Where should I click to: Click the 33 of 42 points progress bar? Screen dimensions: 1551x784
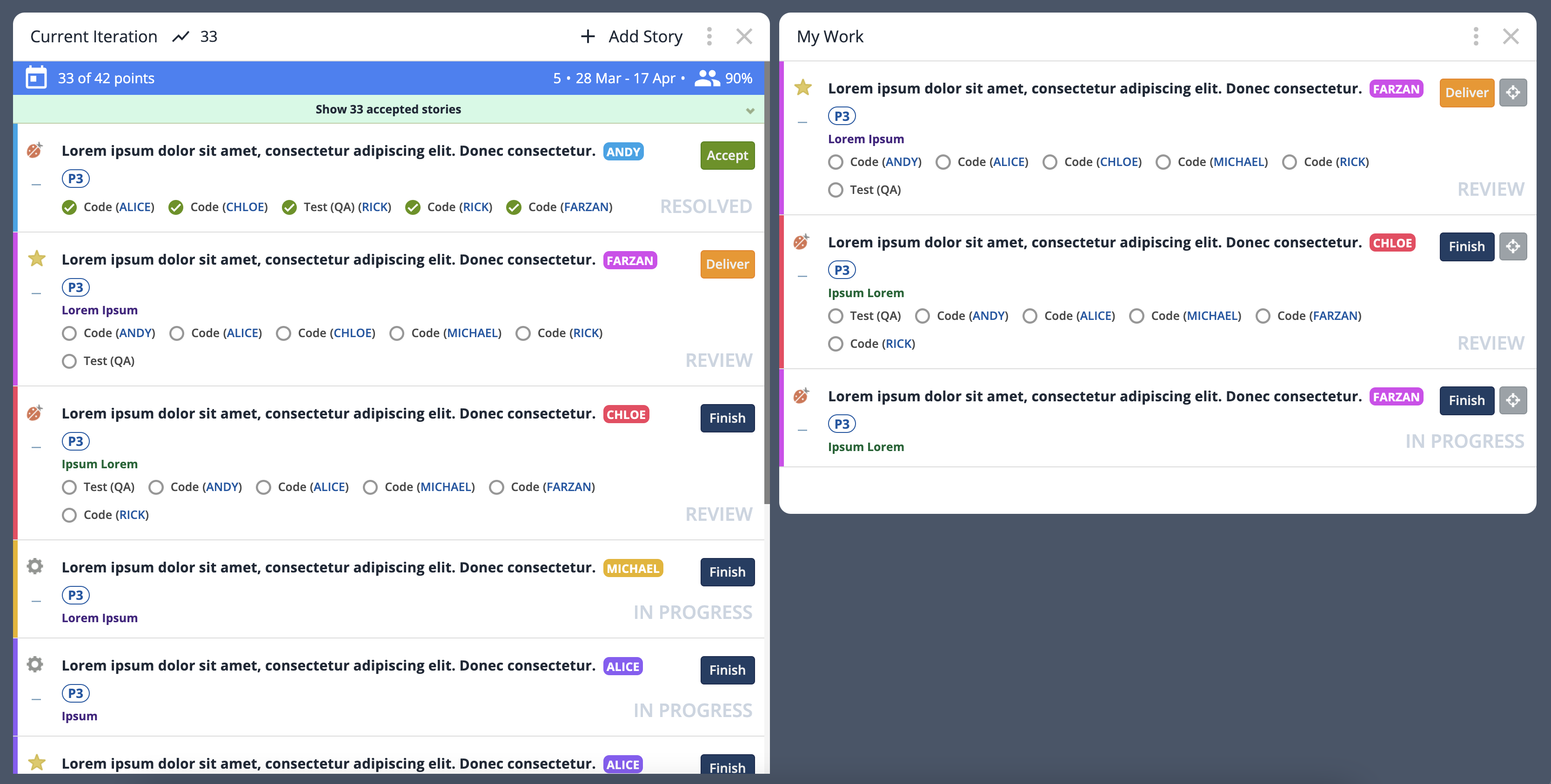coord(106,78)
